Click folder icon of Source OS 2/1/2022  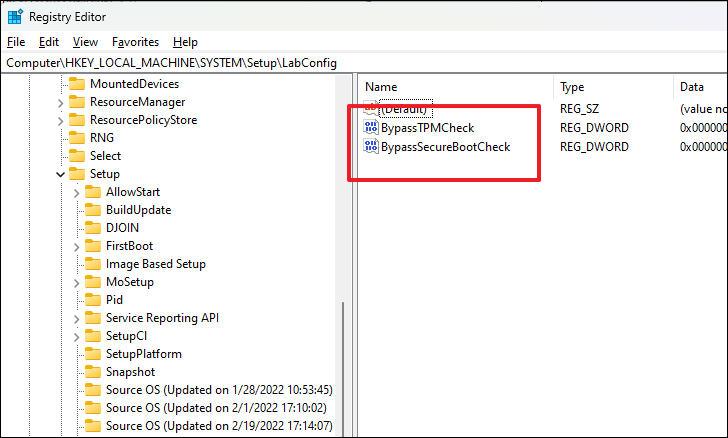point(93,408)
